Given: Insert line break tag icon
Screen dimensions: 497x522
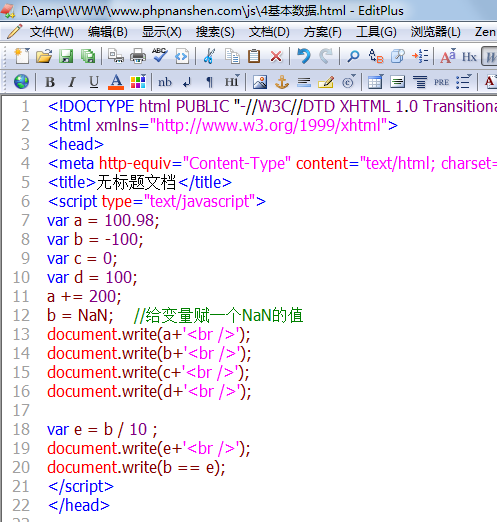Looking at the screenshot, I should 187,82.
